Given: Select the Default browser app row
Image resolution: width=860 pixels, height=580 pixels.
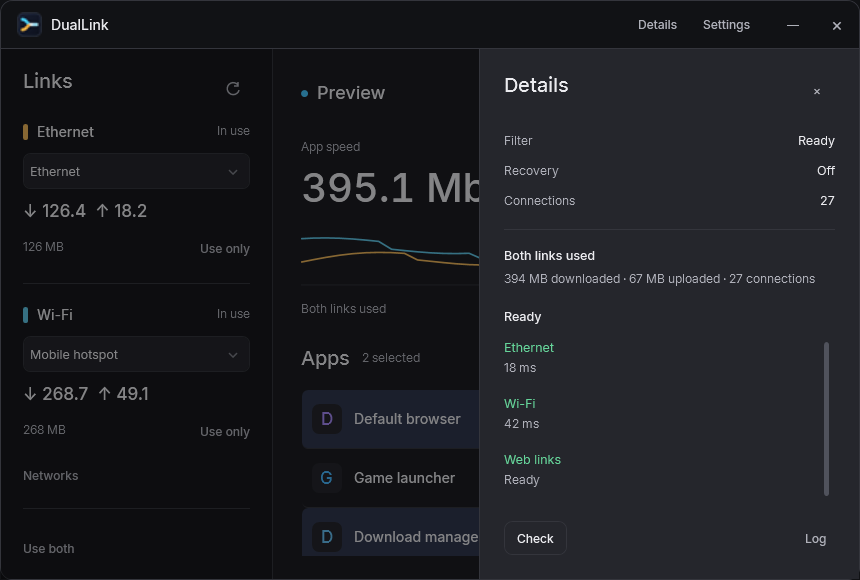Looking at the screenshot, I should [x=391, y=419].
